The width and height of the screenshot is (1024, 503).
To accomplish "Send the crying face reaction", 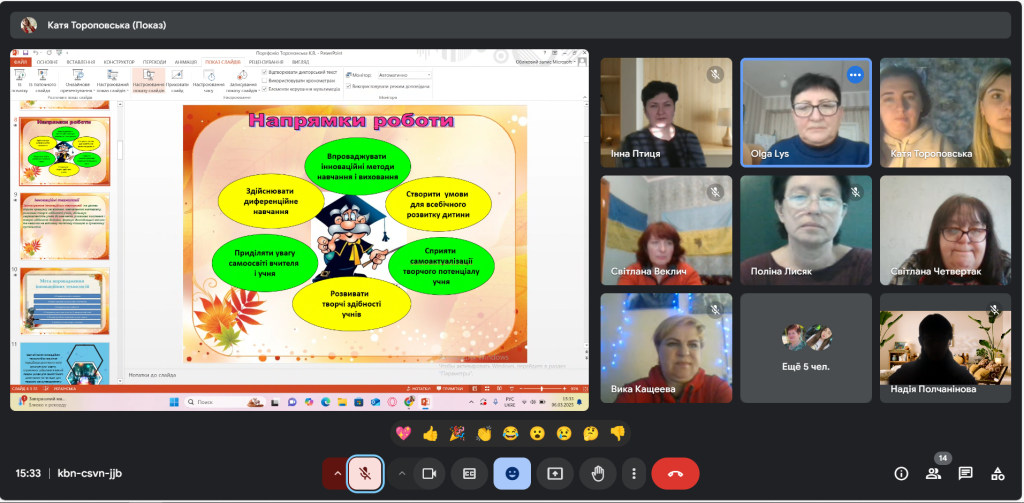I will 564,433.
